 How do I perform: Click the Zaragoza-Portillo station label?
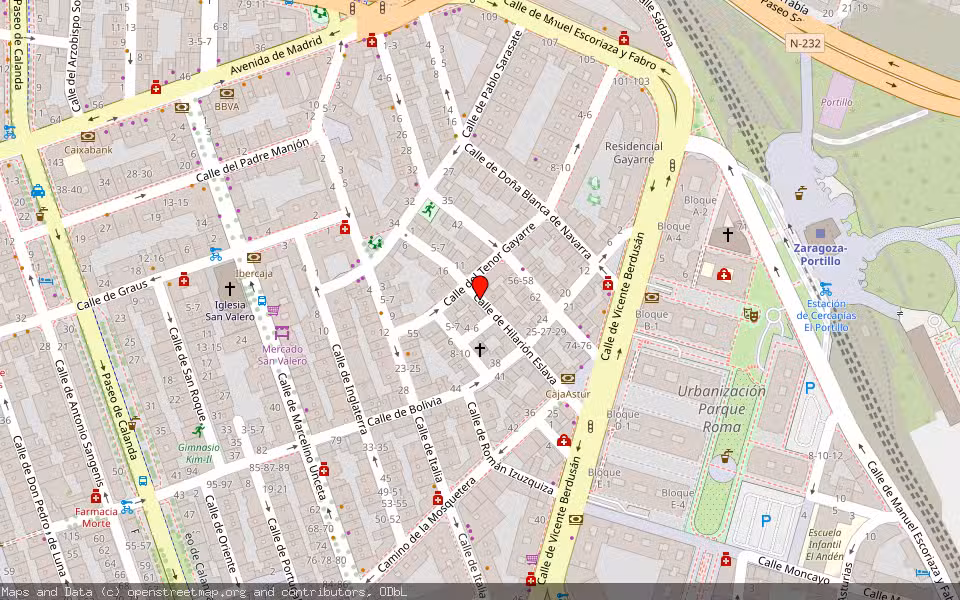(820, 255)
